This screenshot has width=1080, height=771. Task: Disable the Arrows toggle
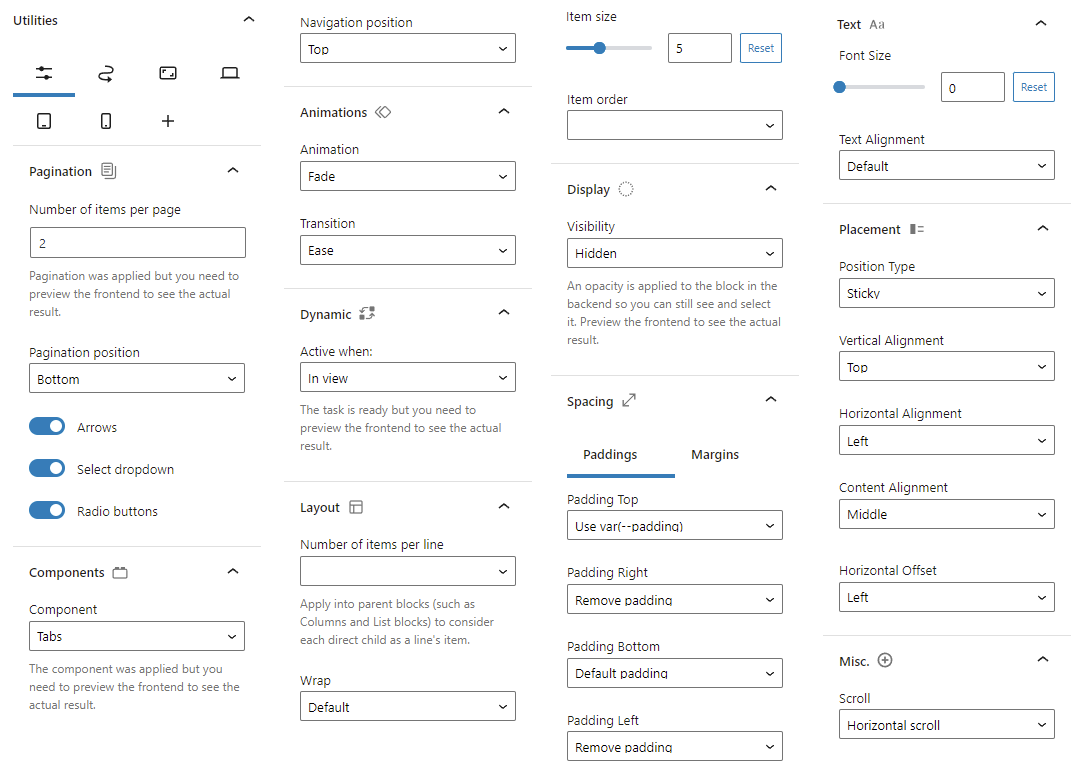click(x=47, y=427)
